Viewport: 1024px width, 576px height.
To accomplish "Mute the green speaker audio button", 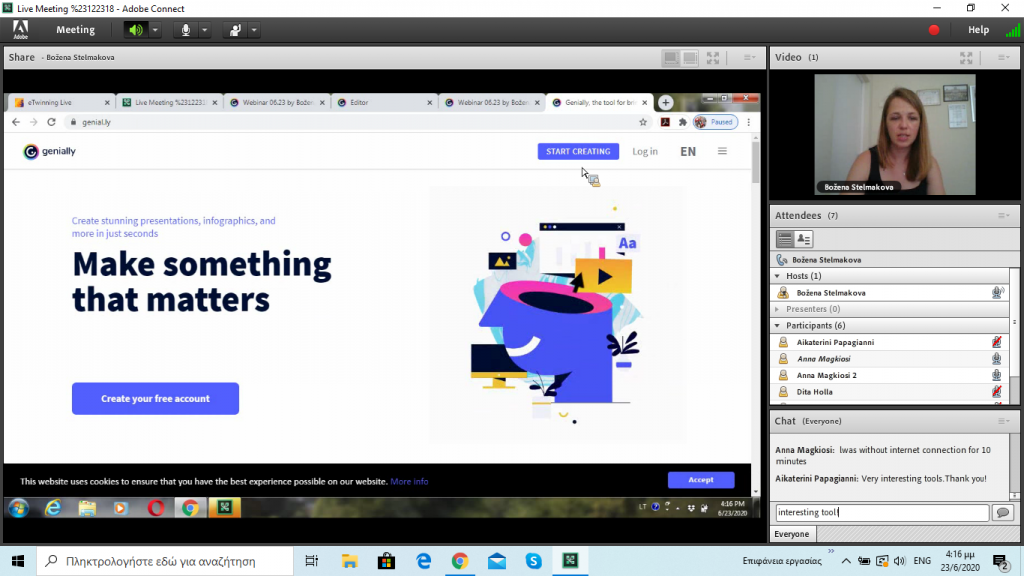I will pos(135,30).
